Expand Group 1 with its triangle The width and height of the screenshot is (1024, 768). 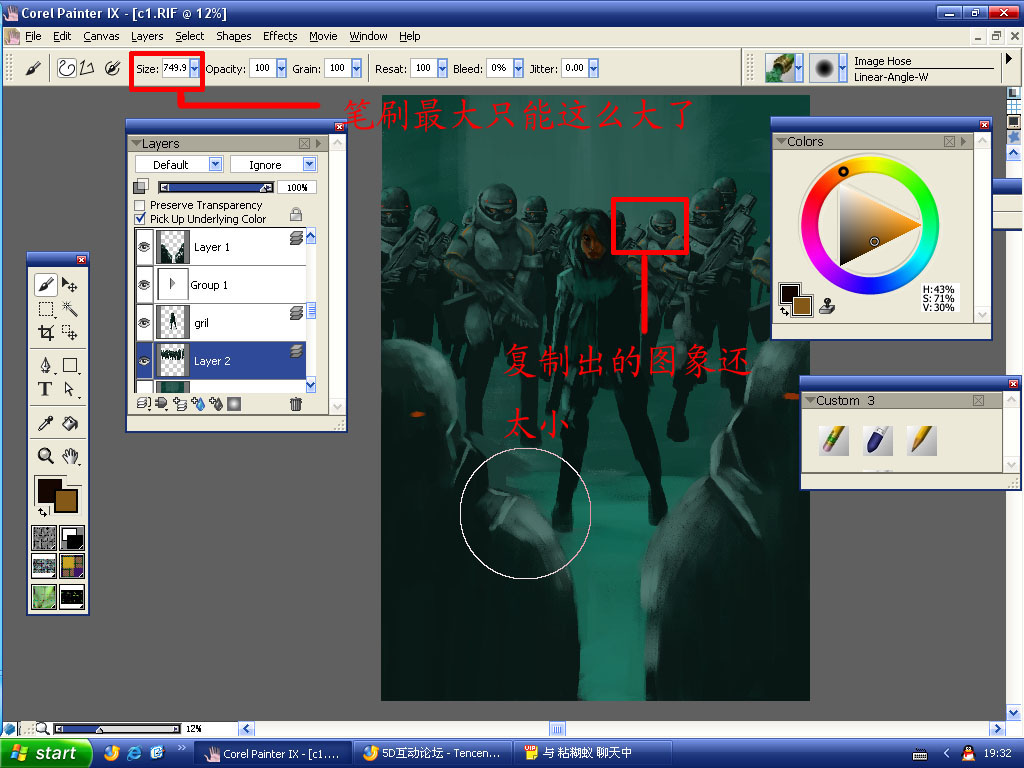(x=172, y=284)
